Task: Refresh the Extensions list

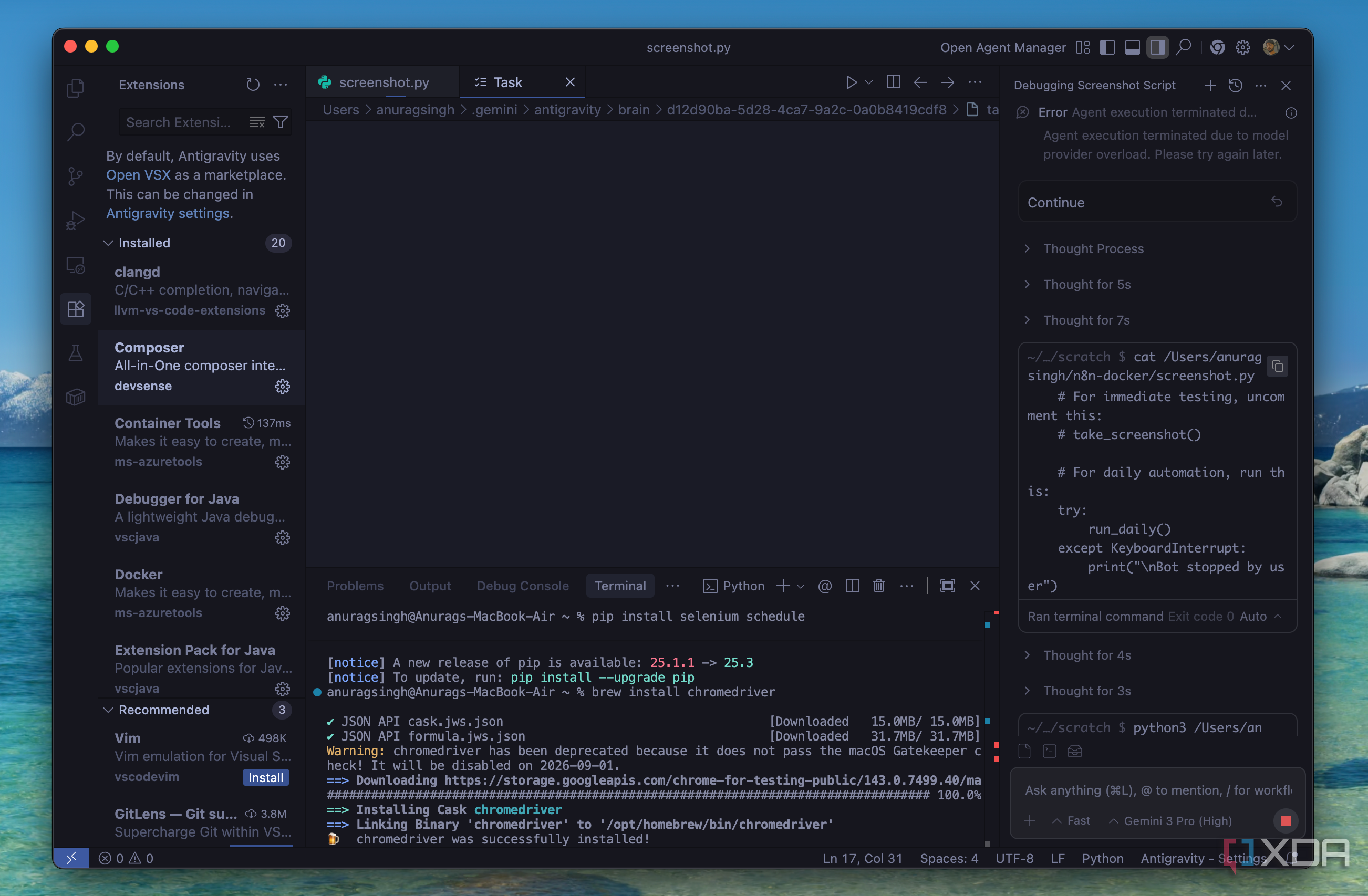Action: 253,85
